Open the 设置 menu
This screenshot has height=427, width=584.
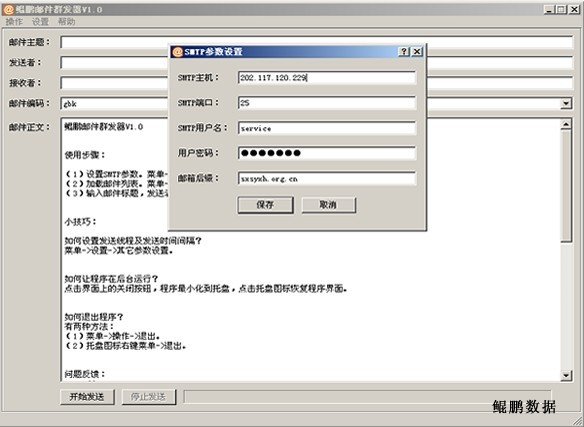(40, 22)
